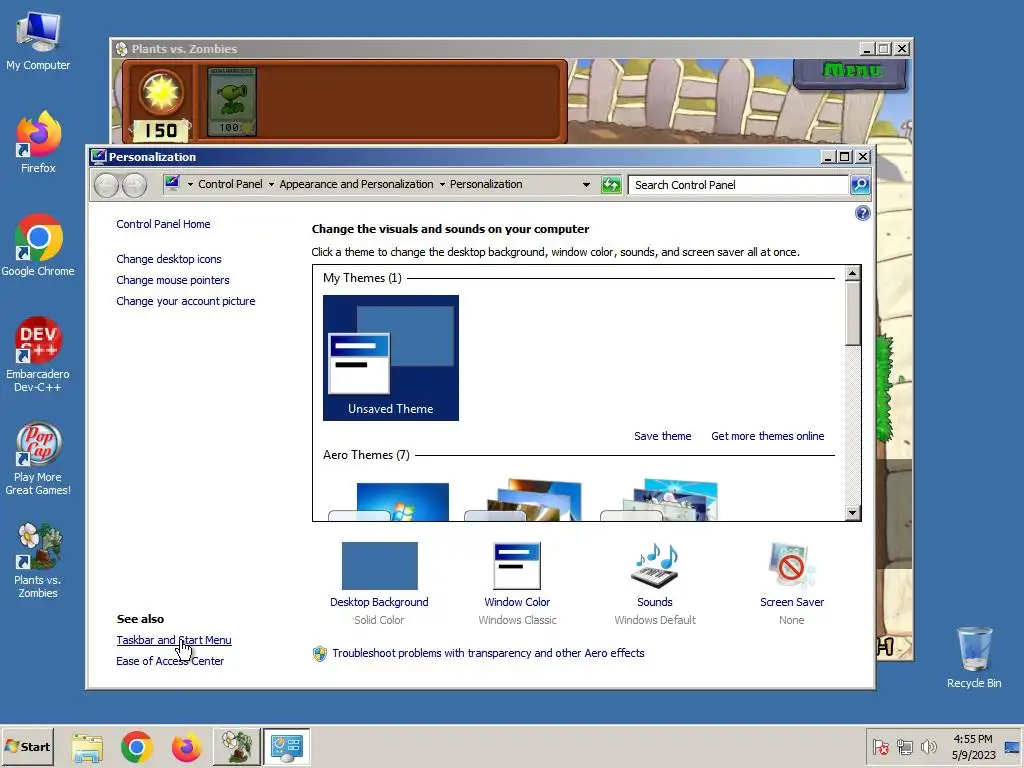1024x768 pixels.
Task: Open Embarcadero Dev-C++ desktop shortcut
Action: point(38,355)
